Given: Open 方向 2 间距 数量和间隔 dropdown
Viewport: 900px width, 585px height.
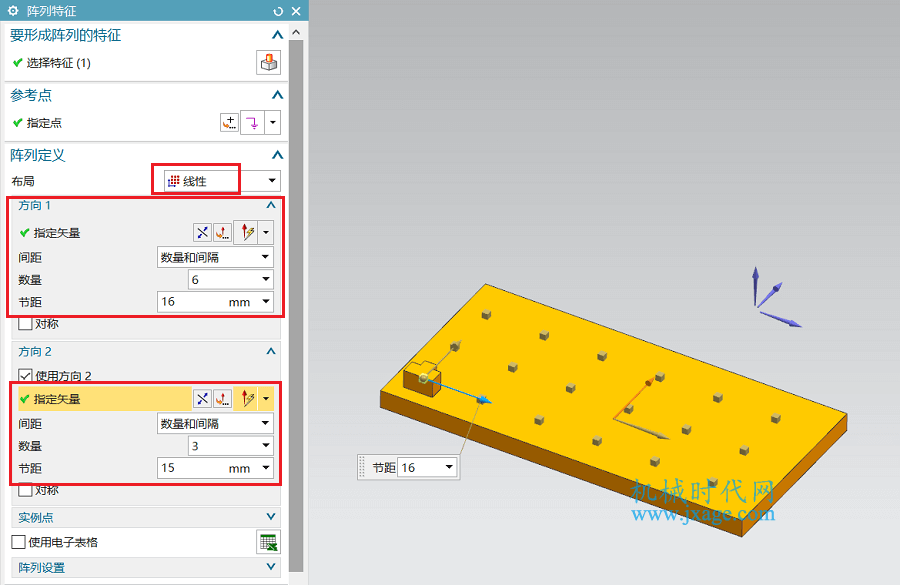Looking at the screenshot, I should tap(215, 424).
